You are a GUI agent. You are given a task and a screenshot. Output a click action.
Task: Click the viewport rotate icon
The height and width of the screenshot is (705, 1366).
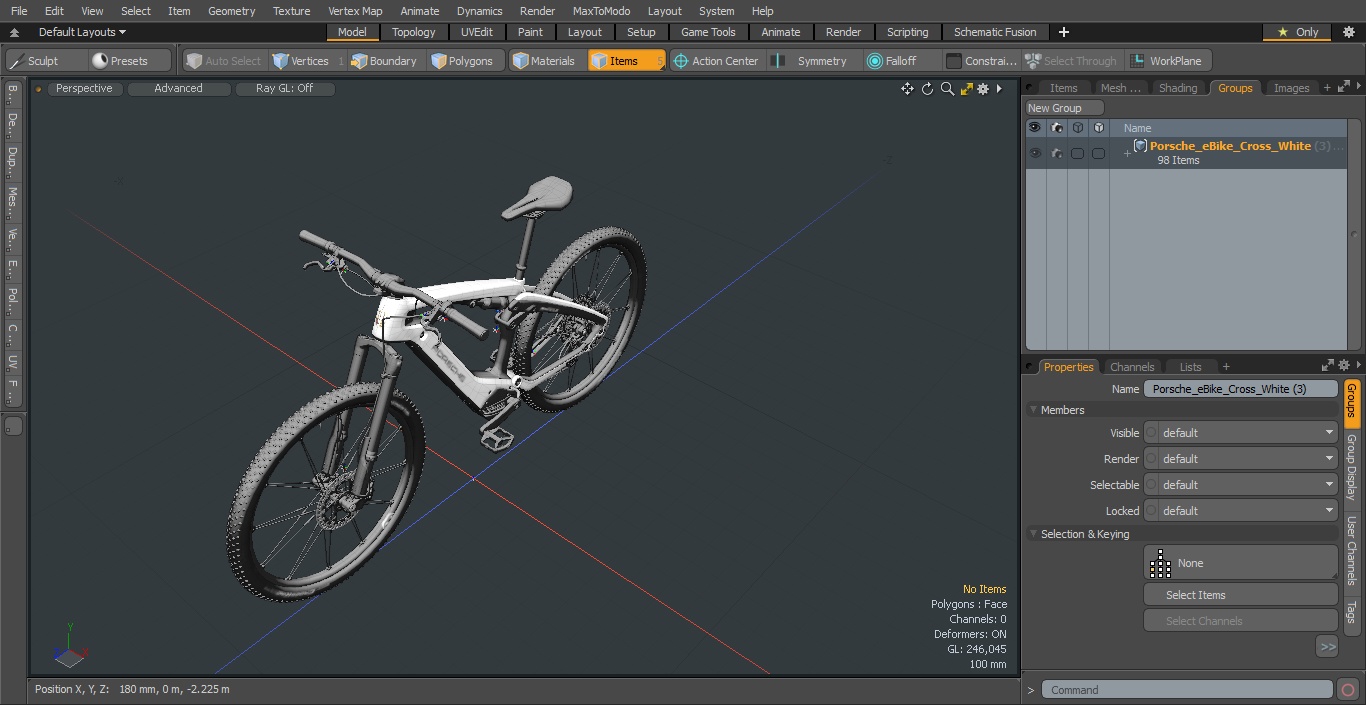[927, 89]
